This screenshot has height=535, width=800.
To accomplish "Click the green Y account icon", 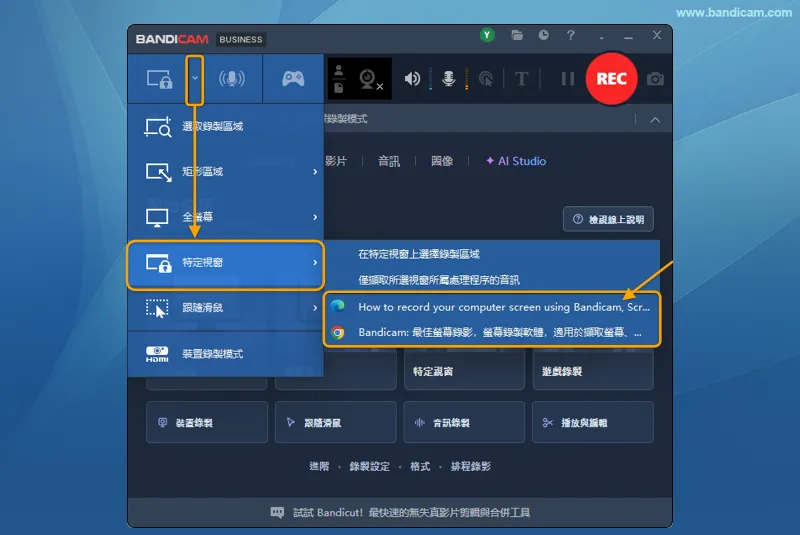I will click(x=487, y=35).
